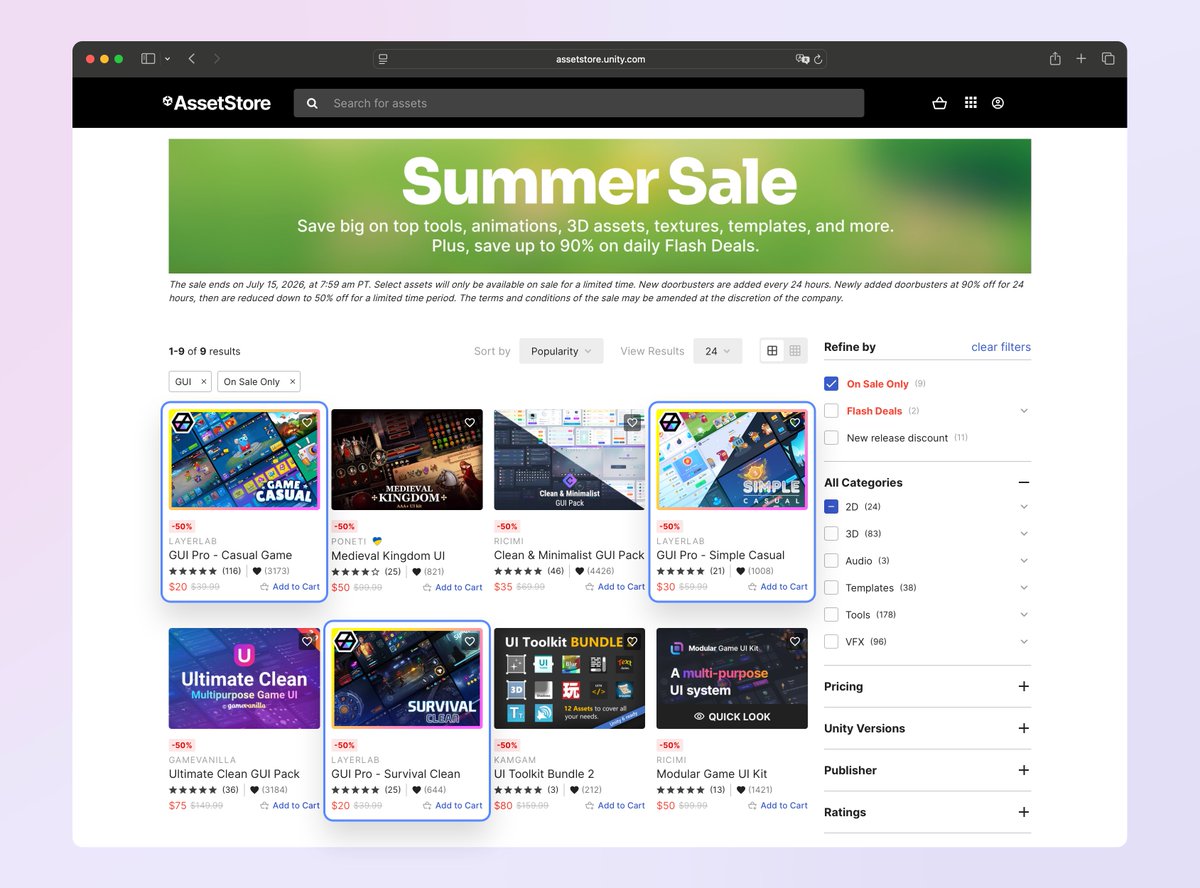The width and height of the screenshot is (1200, 888).
Task: Check the Tools category checkbox
Action: coord(831,615)
